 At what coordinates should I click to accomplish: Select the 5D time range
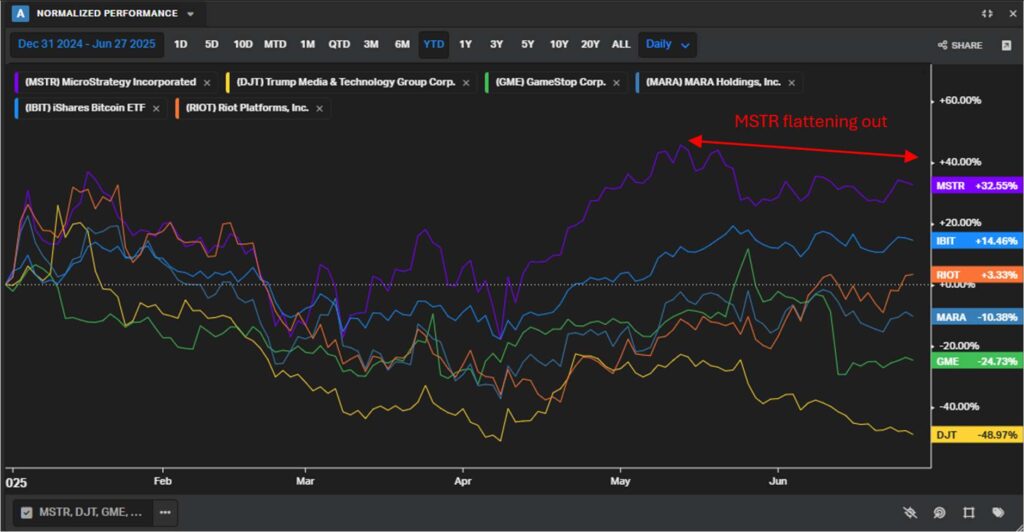[212, 44]
